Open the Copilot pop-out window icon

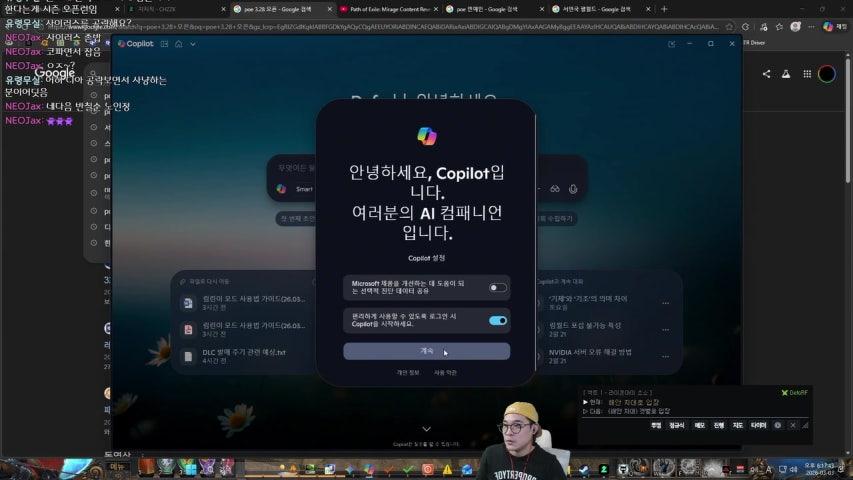(x=671, y=44)
